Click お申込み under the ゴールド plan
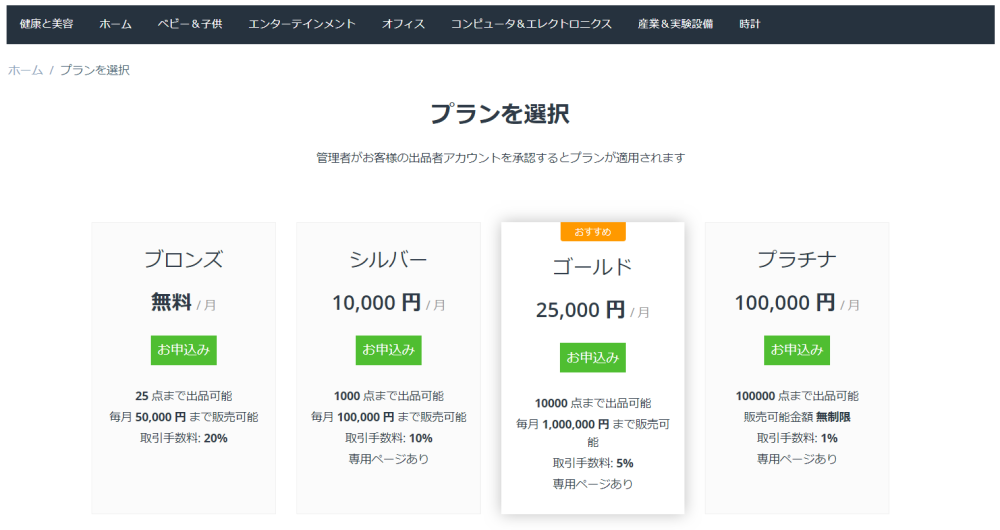 pyautogui.click(x=593, y=357)
